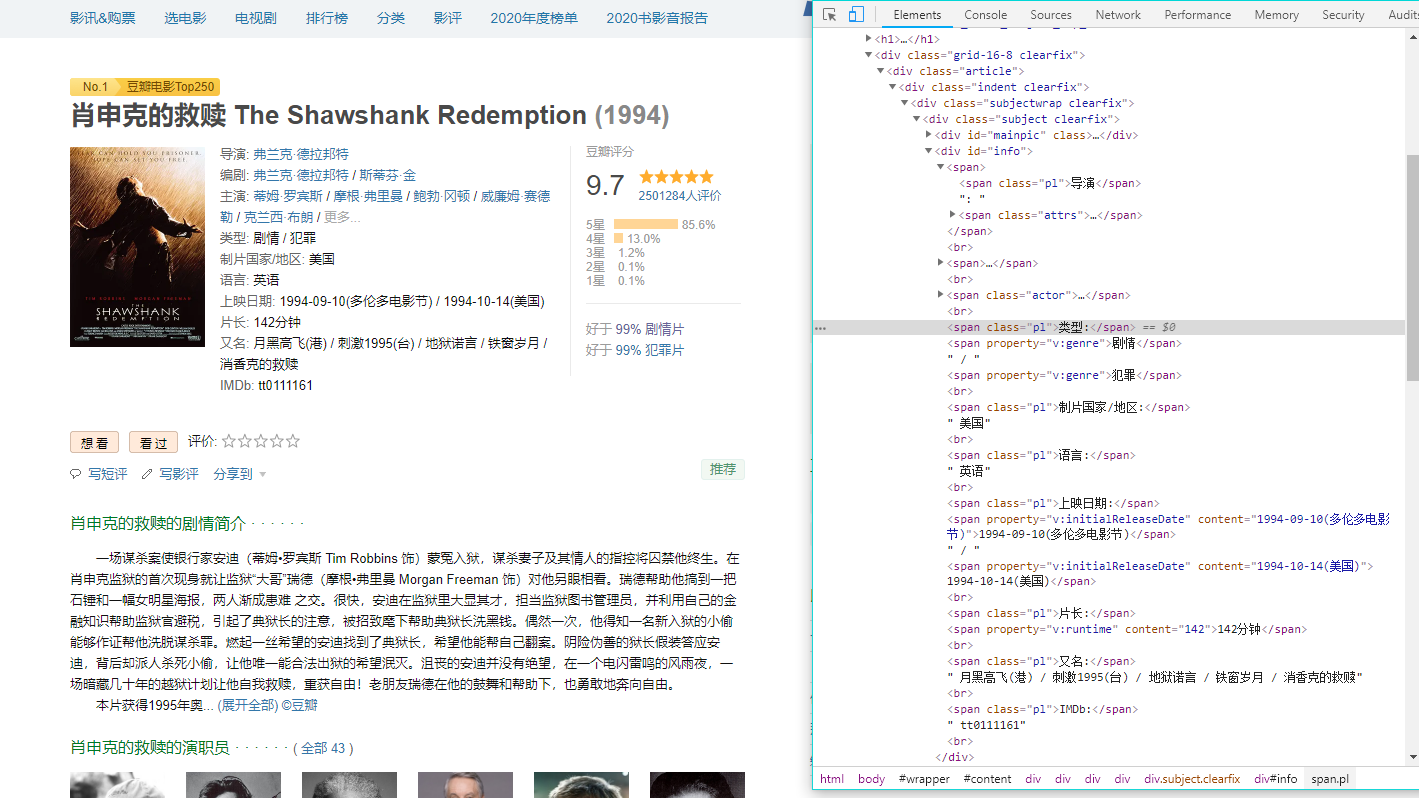Click the Shawshank Redemption movie poster
The image size is (1419, 798).
click(x=137, y=247)
